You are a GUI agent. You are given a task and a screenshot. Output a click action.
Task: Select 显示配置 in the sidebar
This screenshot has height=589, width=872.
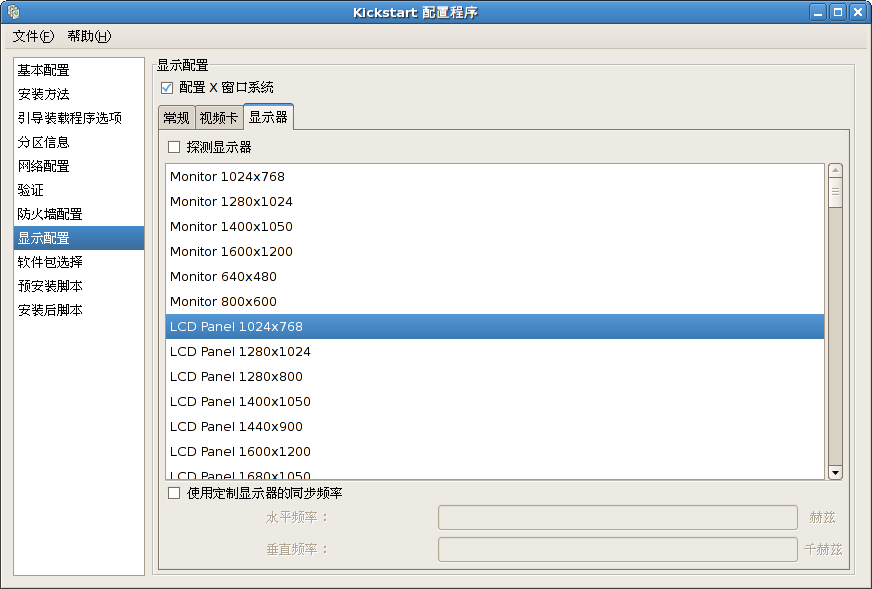click(x=79, y=238)
